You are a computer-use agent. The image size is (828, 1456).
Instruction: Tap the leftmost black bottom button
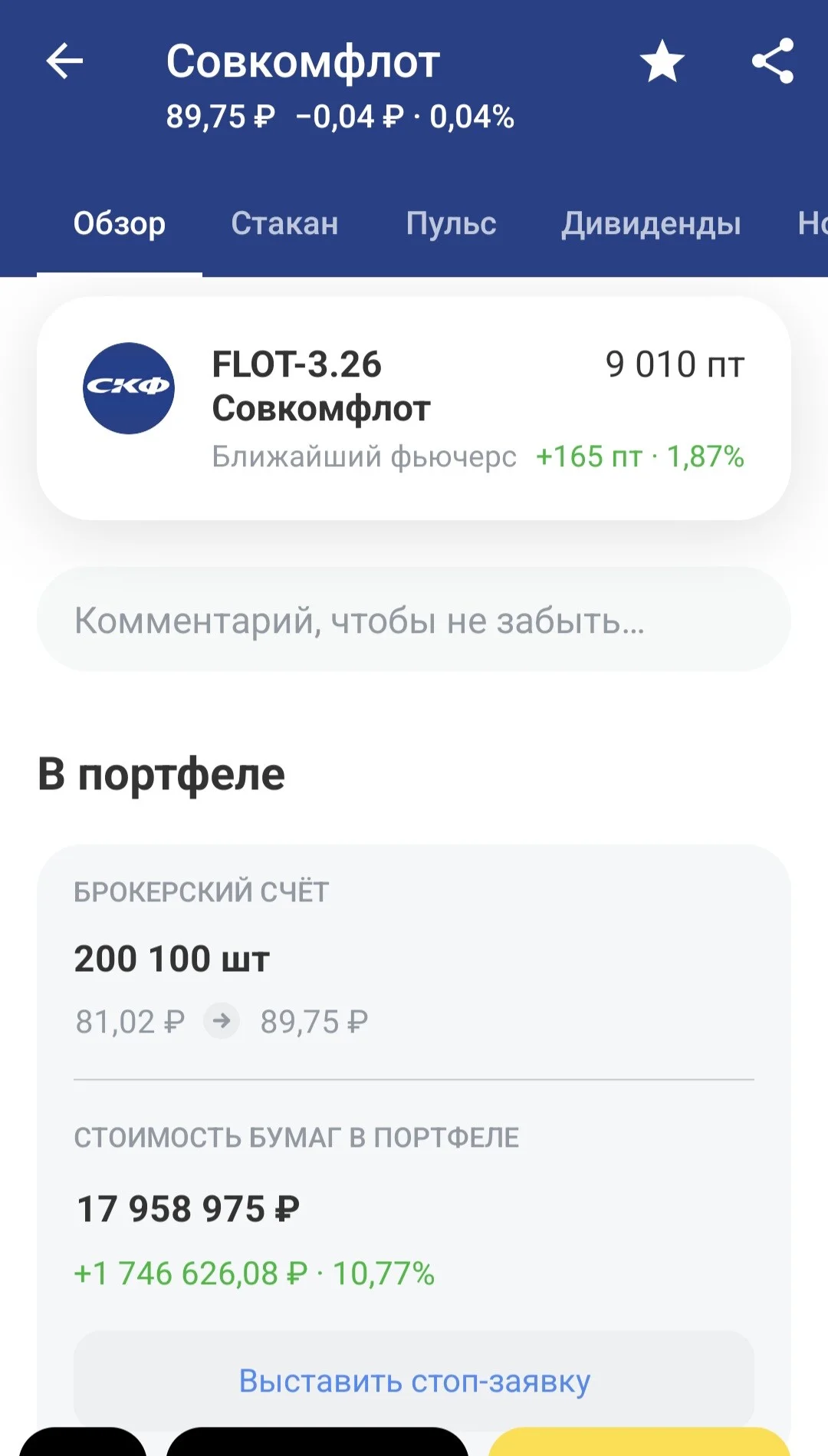click(83, 1442)
